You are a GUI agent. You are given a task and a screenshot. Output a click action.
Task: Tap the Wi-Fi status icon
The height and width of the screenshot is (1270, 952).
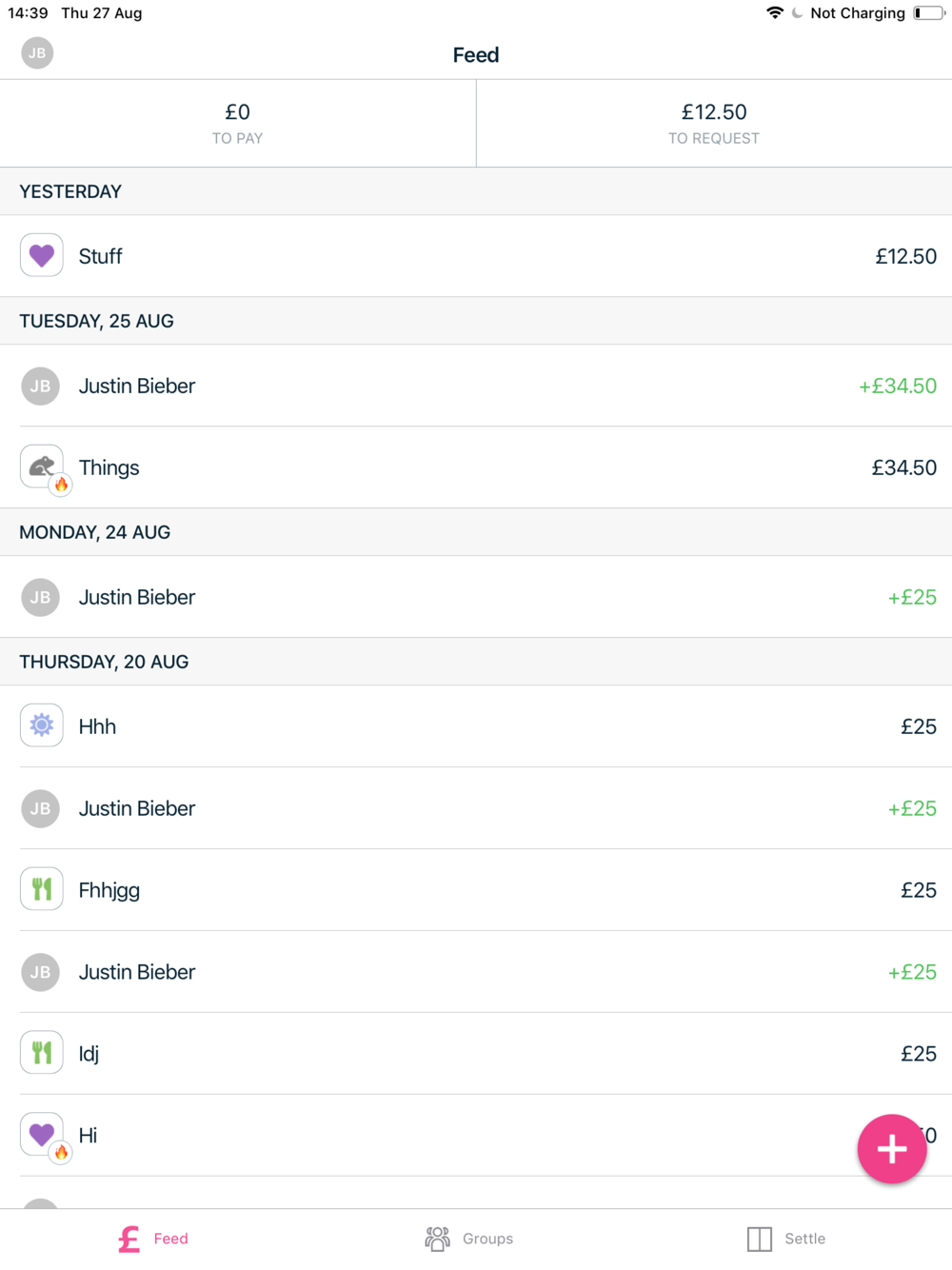775,12
